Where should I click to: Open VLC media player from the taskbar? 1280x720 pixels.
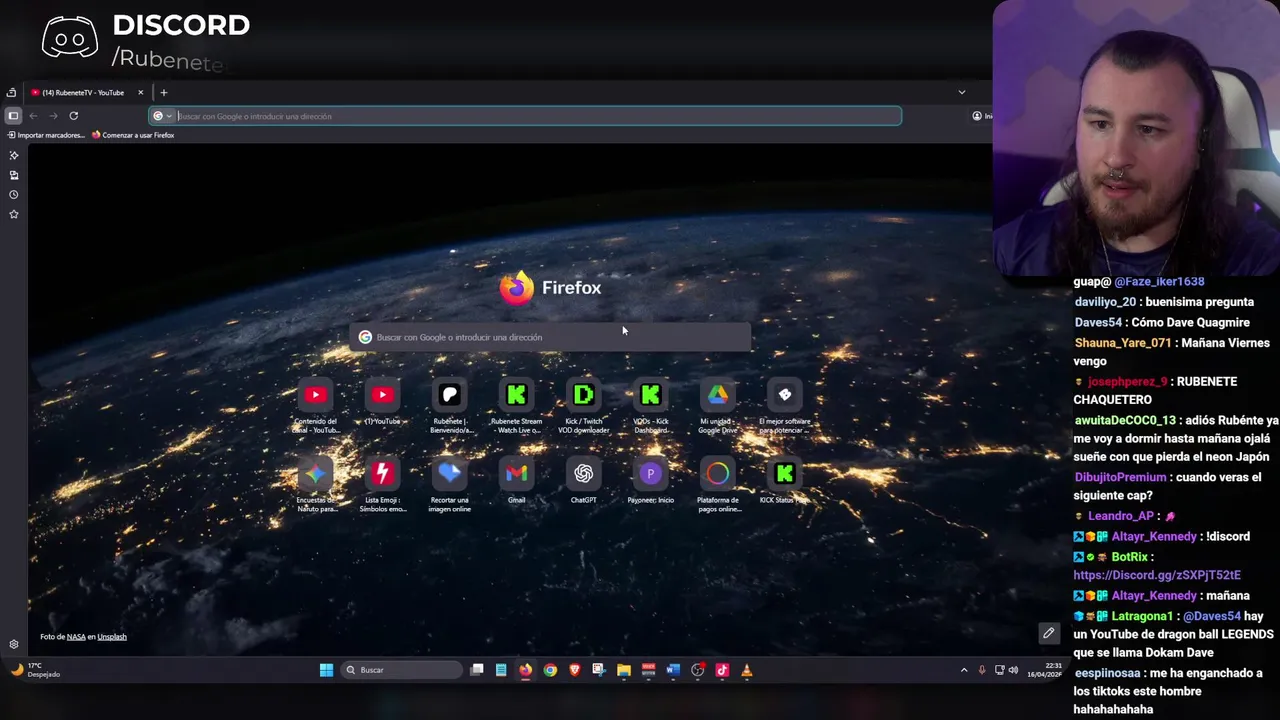click(746, 670)
